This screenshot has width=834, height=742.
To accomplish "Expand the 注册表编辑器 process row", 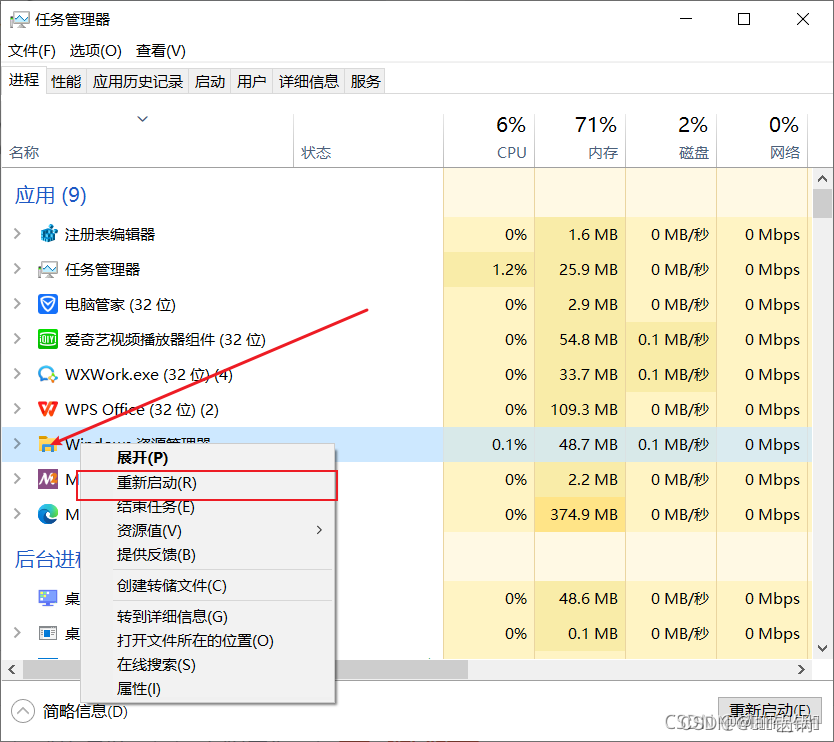I will 17,234.
